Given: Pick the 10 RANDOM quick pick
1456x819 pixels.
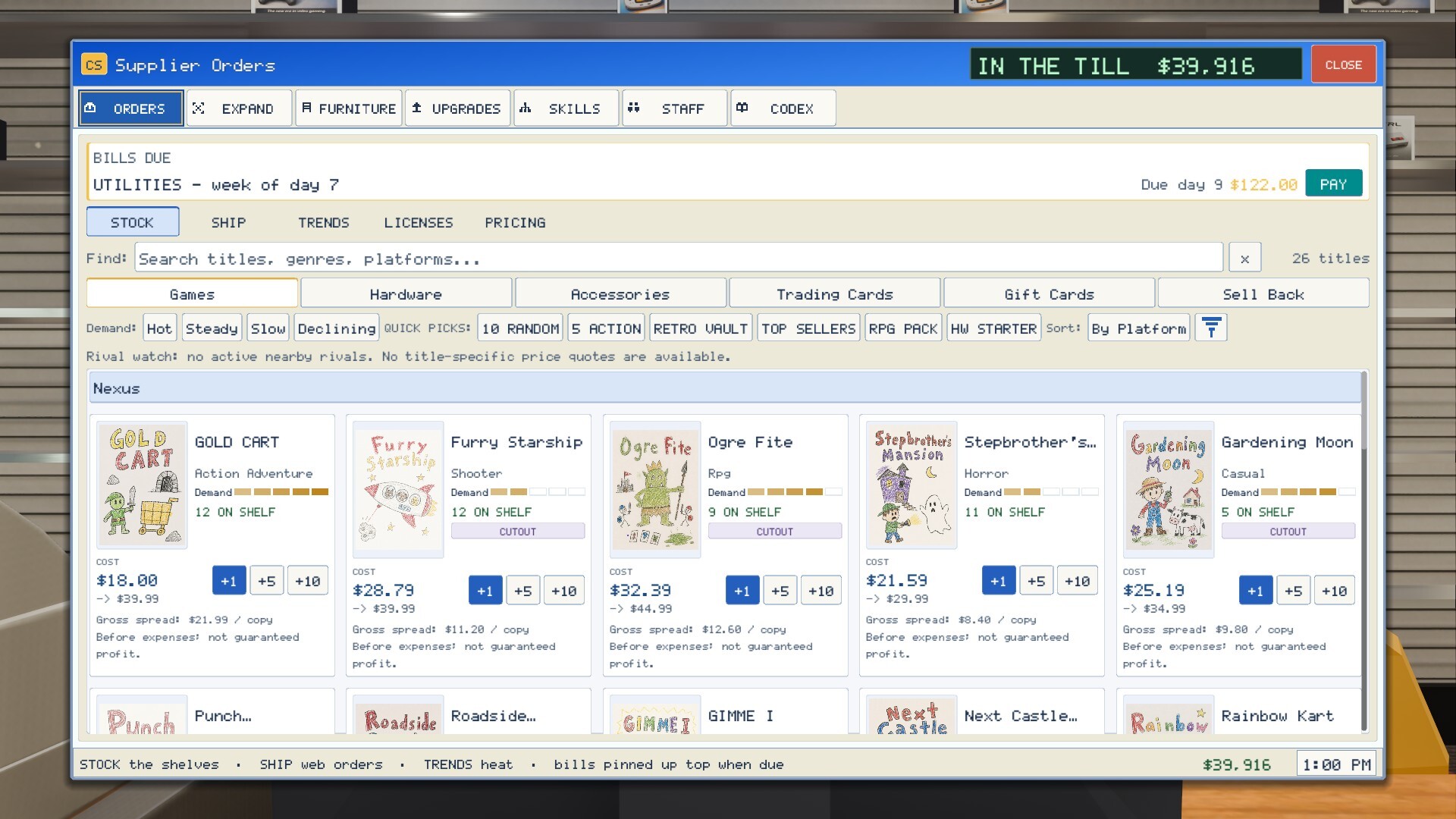Looking at the screenshot, I should 520,328.
